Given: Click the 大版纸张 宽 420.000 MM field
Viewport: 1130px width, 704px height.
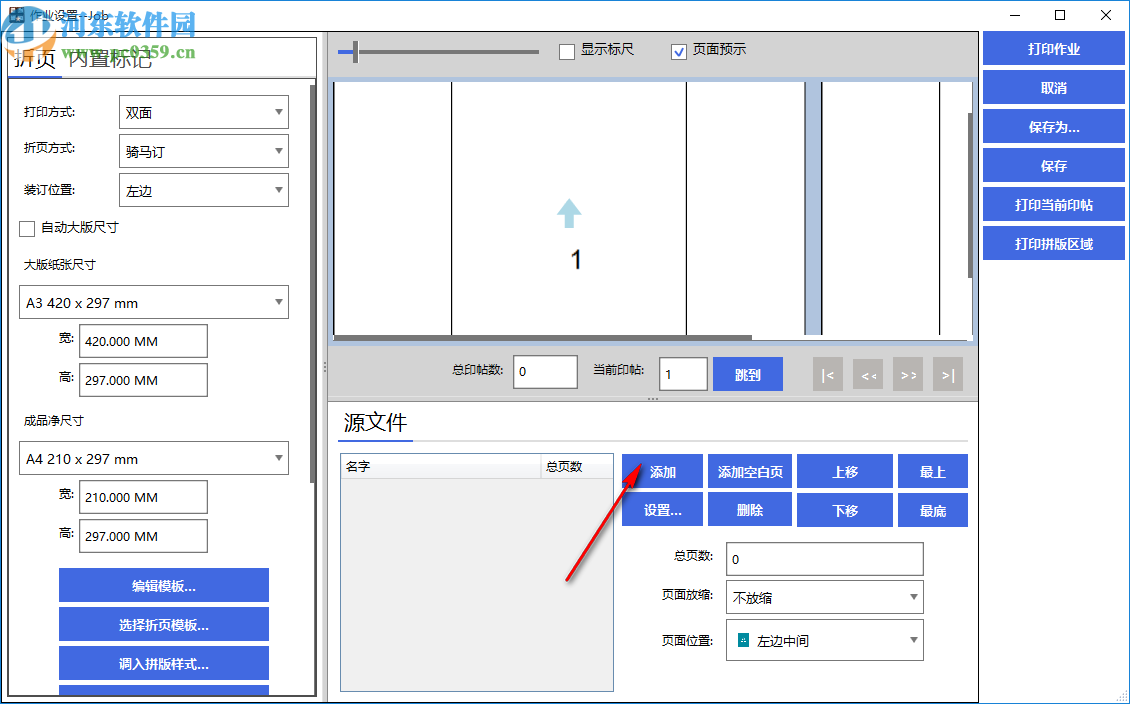Looking at the screenshot, I should (x=143, y=341).
